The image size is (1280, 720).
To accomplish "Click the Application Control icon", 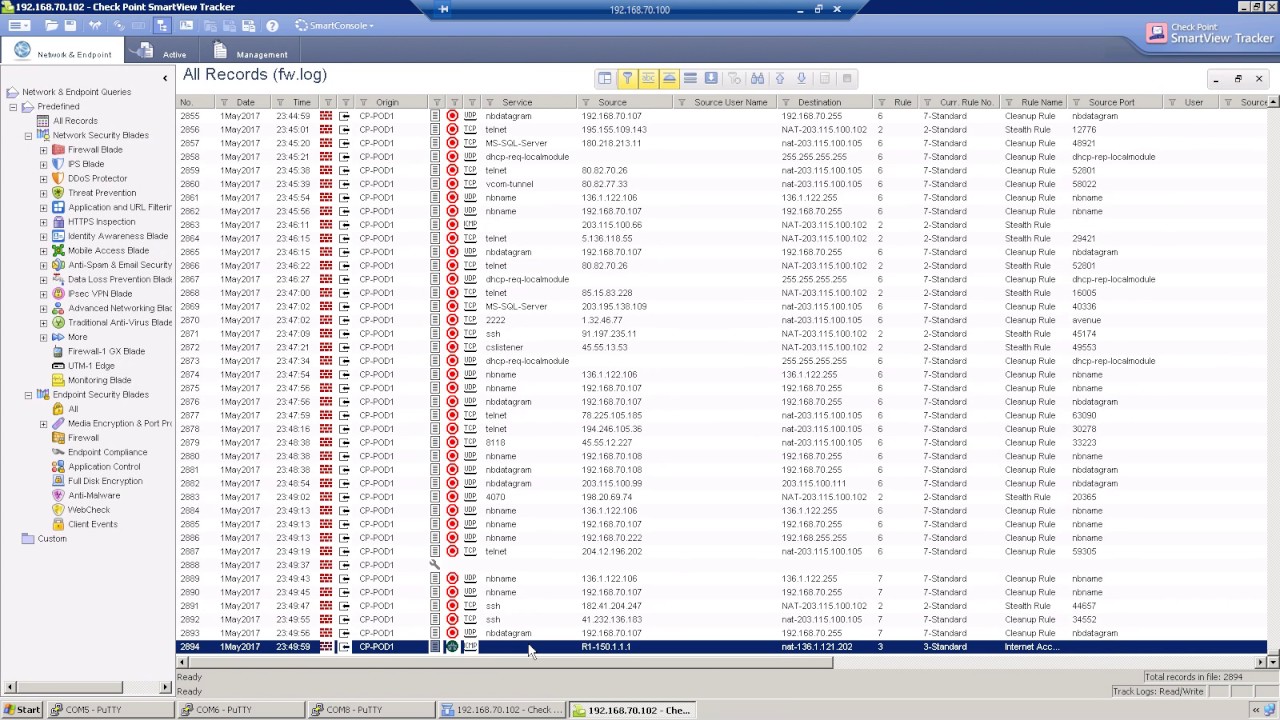I will 58,467.
